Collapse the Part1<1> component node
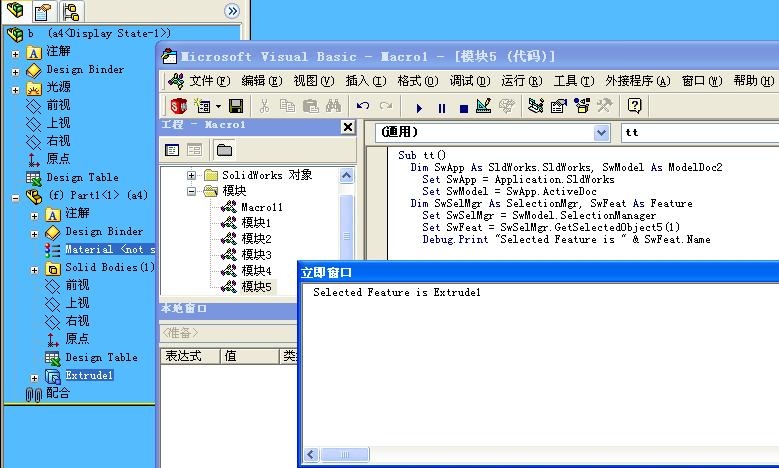Viewport: 779px width, 468px height. tap(15, 198)
